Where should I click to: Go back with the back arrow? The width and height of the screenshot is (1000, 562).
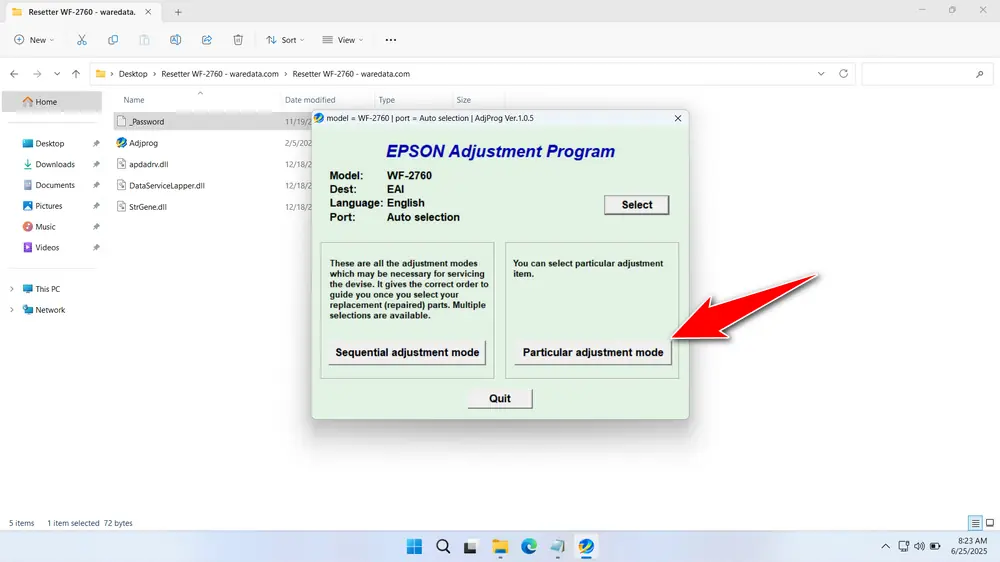pyautogui.click(x=14, y=74)
